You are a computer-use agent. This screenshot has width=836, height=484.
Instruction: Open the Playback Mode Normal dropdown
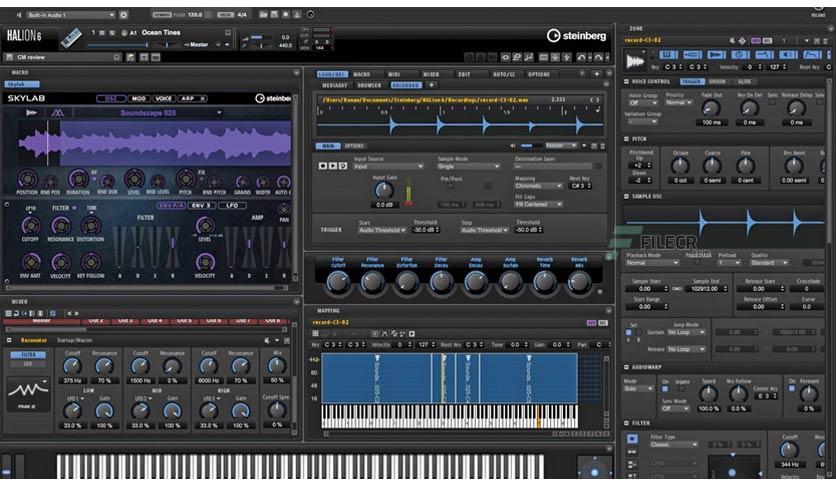tap(652, 263)
